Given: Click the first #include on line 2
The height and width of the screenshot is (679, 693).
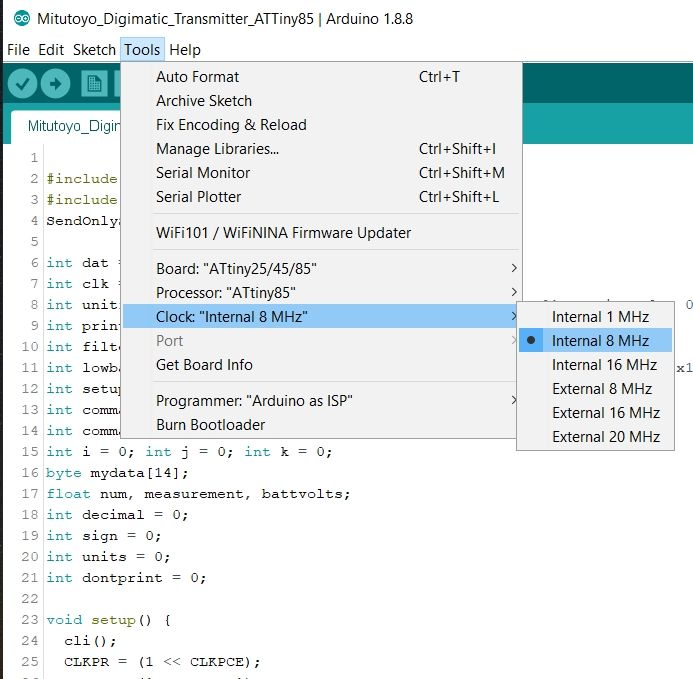Looking at the screenshot, I should 82,179.
